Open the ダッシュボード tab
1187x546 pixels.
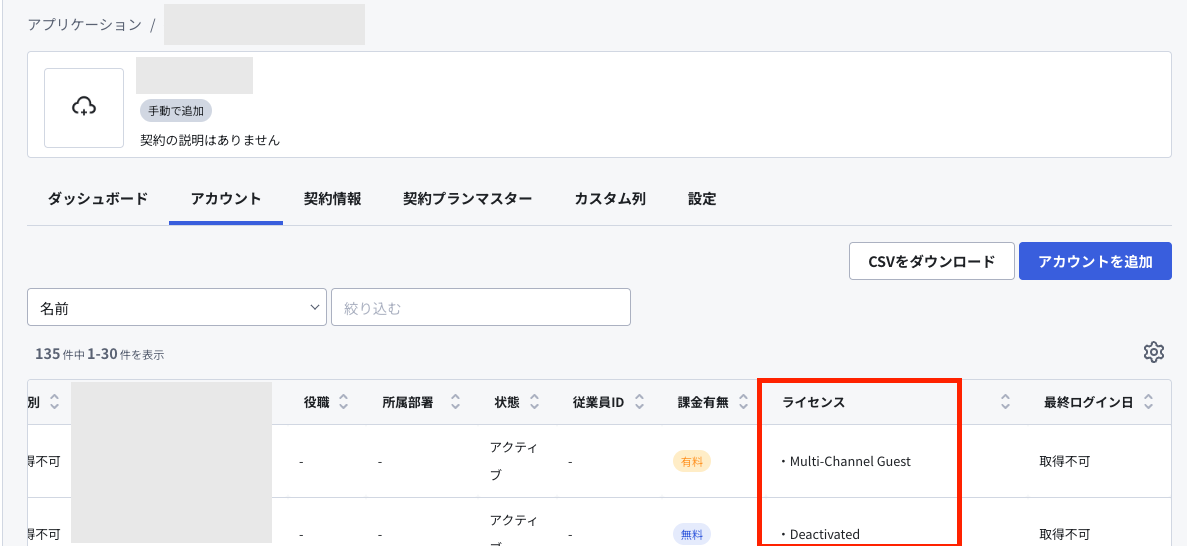click(x=98, y=199)
